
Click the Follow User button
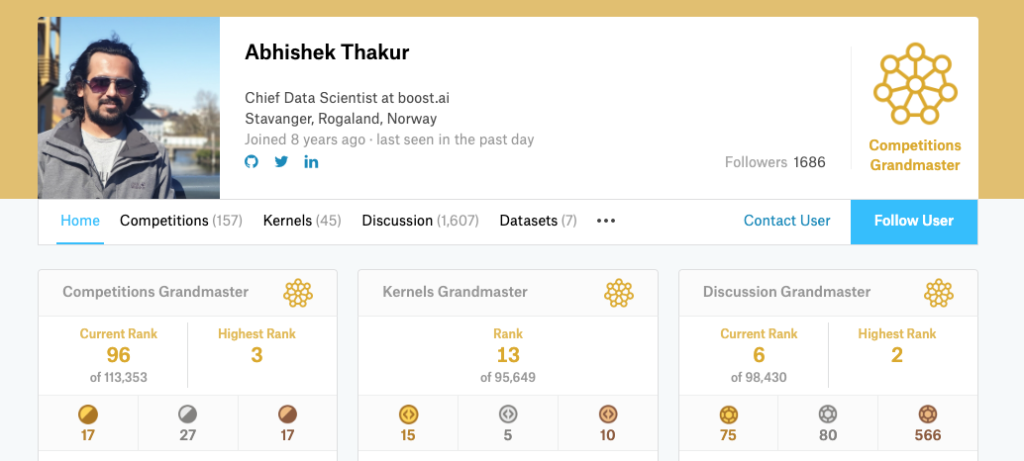pos(914,221)
